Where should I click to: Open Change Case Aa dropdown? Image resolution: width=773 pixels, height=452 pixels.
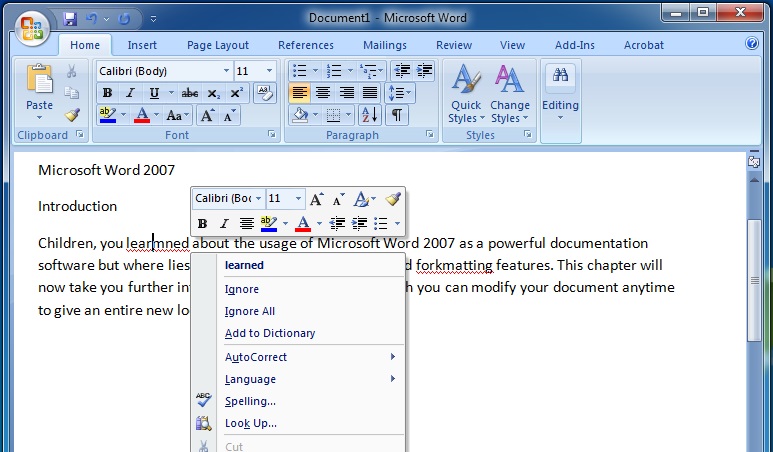177,116
